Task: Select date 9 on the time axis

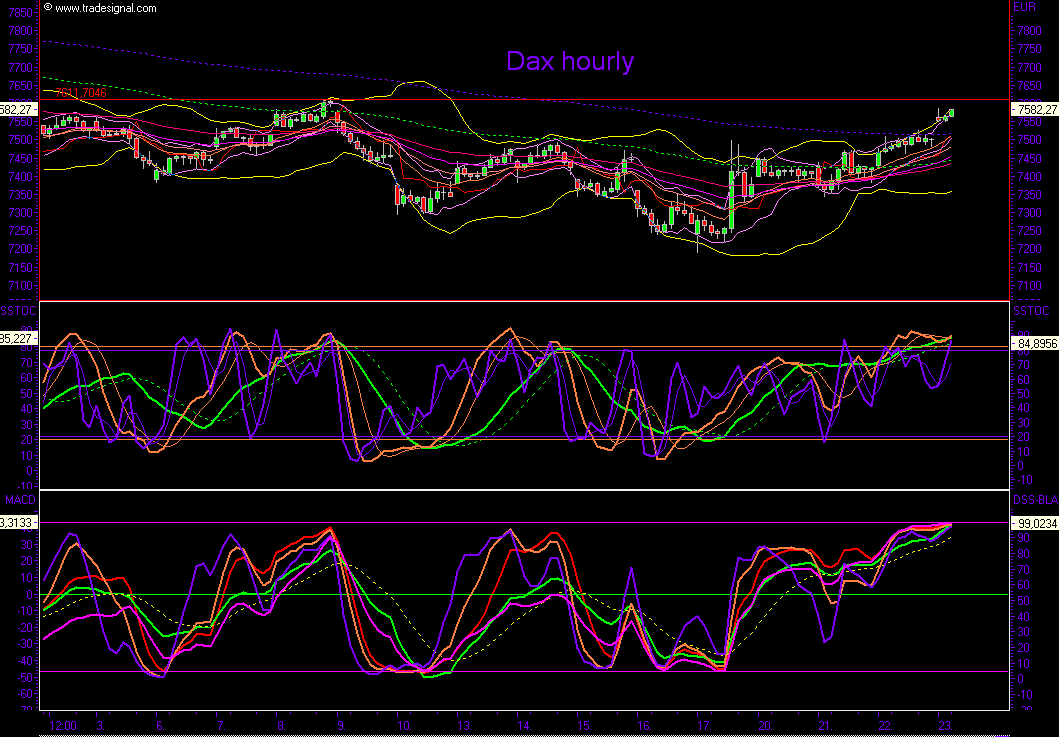Action: tap(341, 724)
